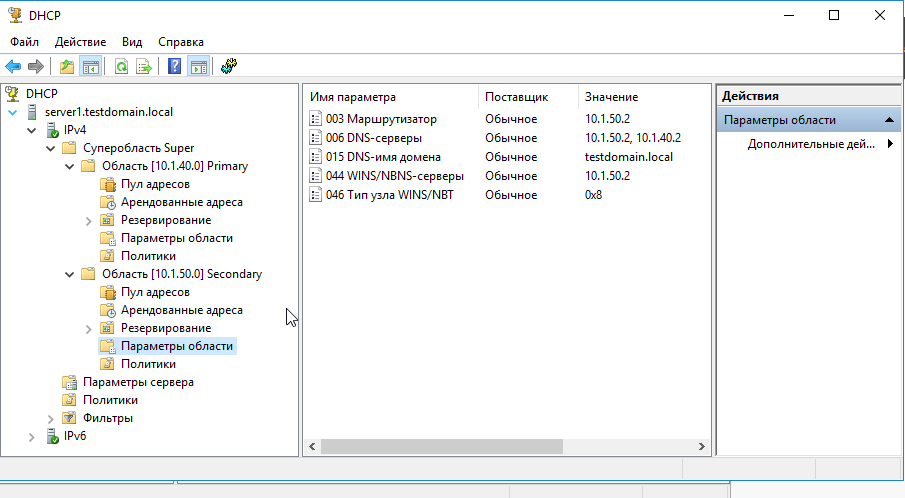Screen dimensions: 905x498
Task: Expand the Фильтры node
Action: tap(50, 418)
